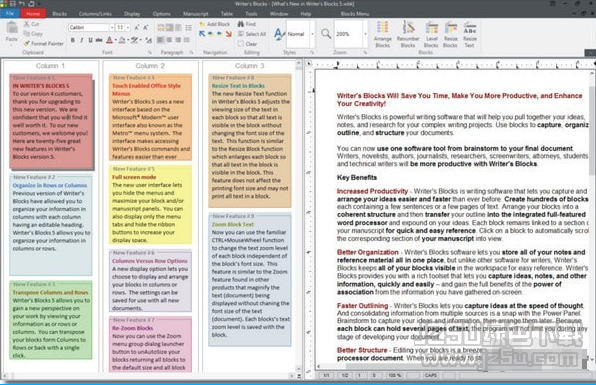The image size is (596, 385).
Task: Select the red 'New Feature #1' block
Action: click(51, 121)
